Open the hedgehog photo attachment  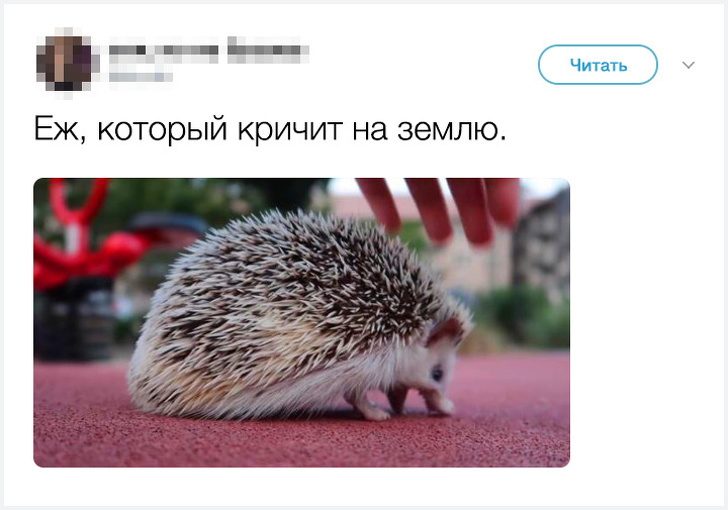pyautogui.click(x=301, y=322)
